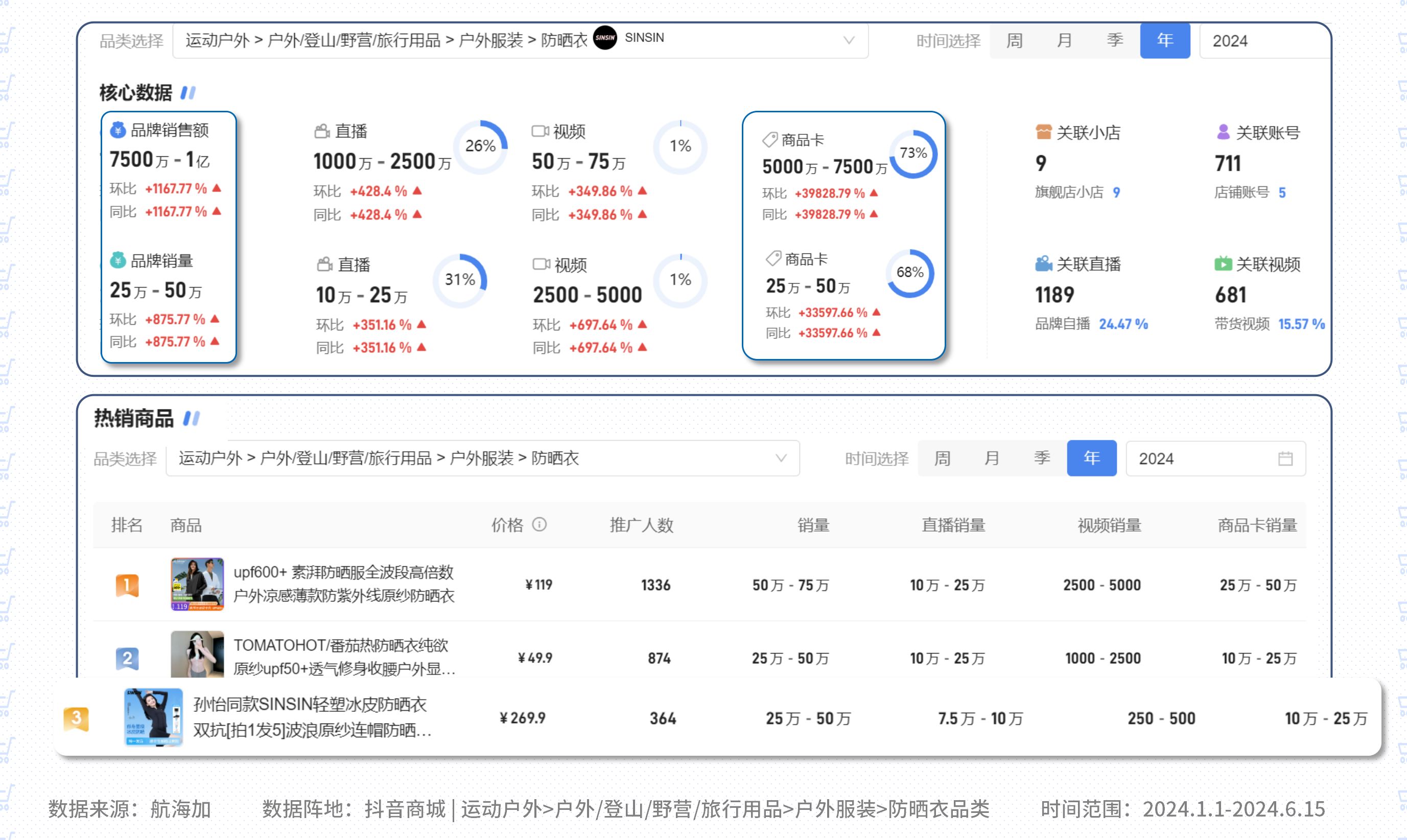
Task: Select 月 in the hot products time selector
Action: [992, 458]
